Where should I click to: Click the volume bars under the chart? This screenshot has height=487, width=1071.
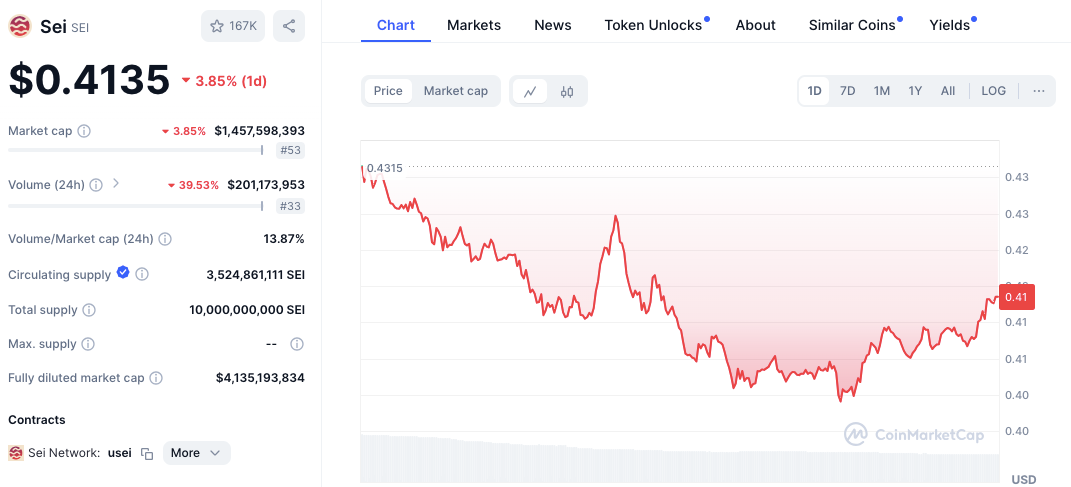coord(680,458)
